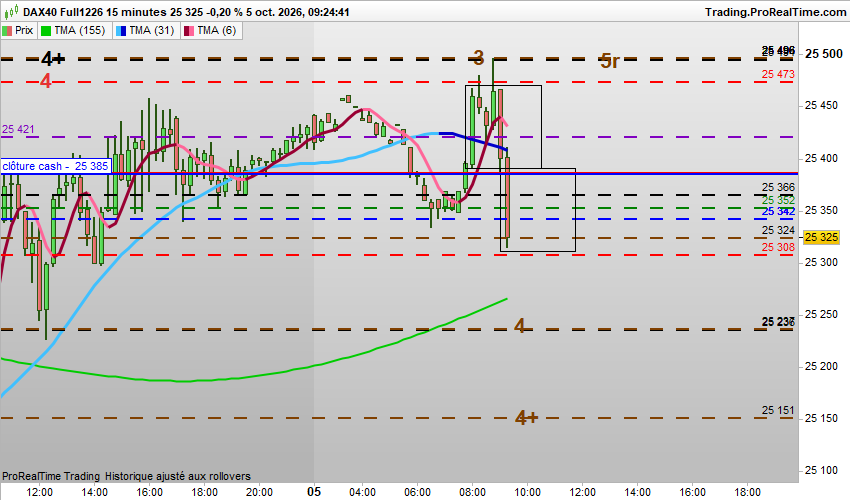Click the blue 25 342 level value
This screenshot has width=850, height=500.
pos(778,211)
